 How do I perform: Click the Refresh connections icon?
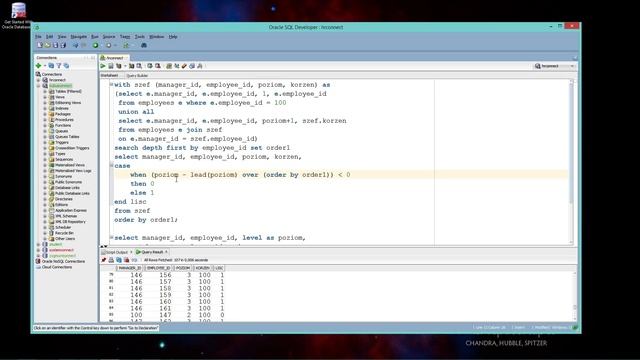pyautogui.click(x=51, y=66)
